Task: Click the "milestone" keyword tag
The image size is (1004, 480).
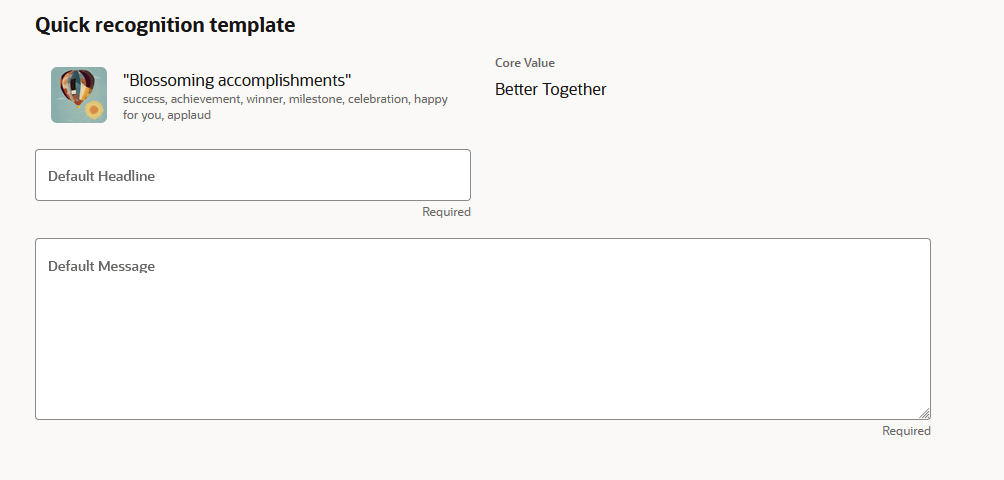Action: [315, 99]
